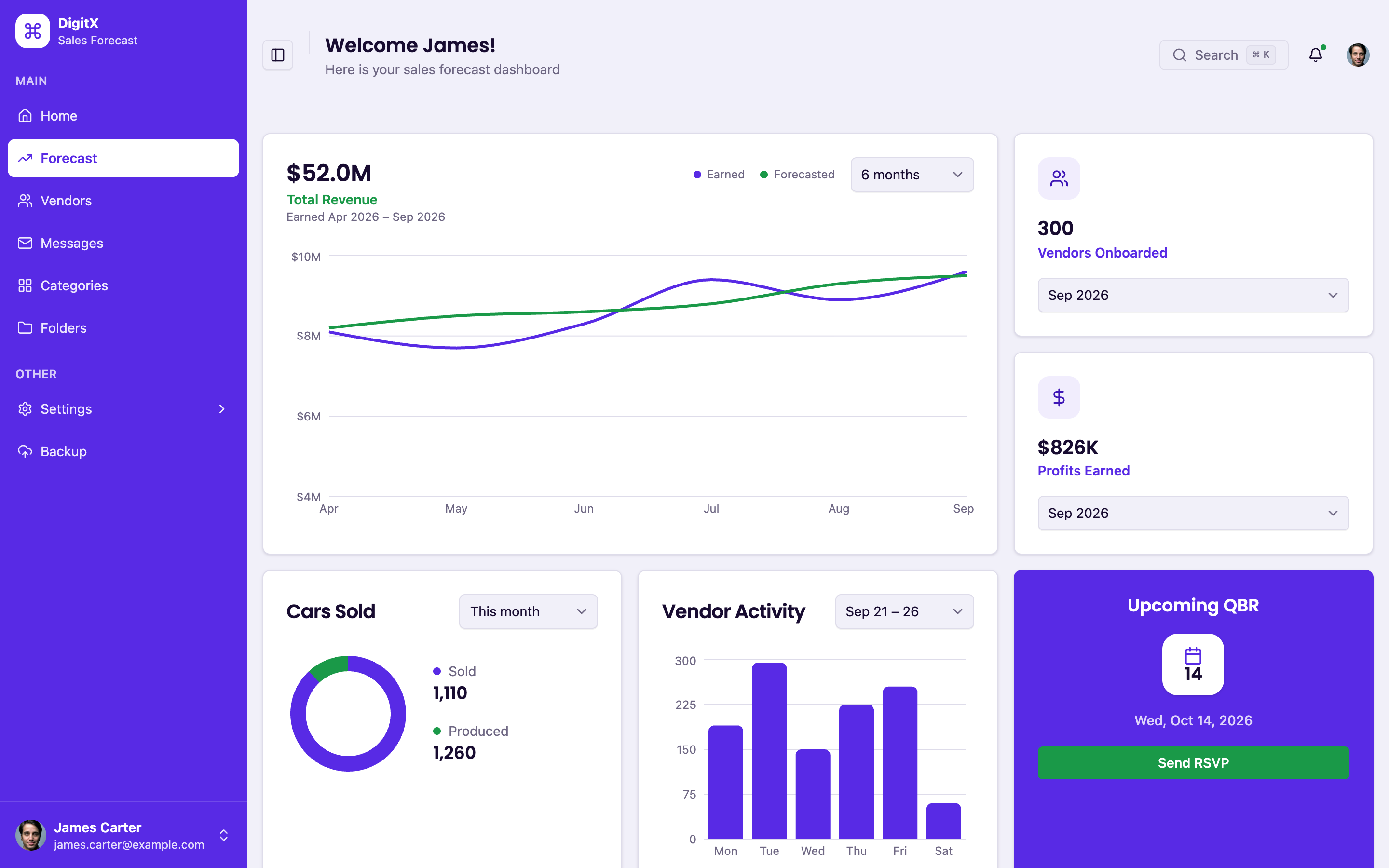The image size is (1389, 868).
Task: Open the notifications bell
Action: tap(1316, 55)
